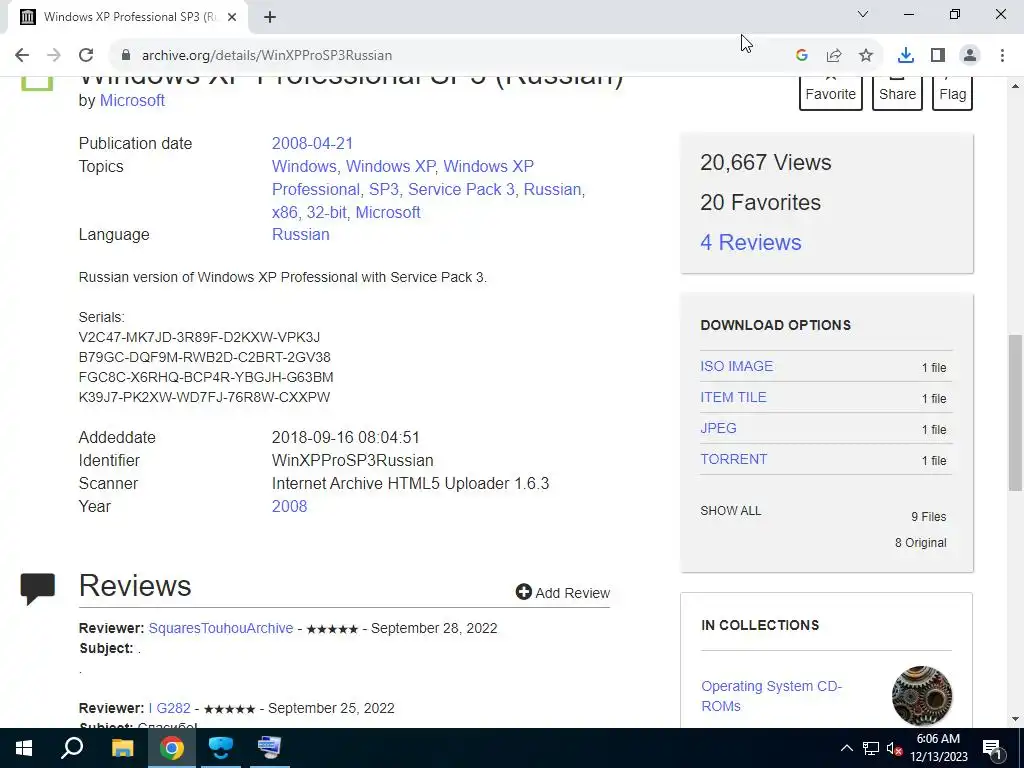Select the Windows XP Professional SP3 tab

point(127,17)
